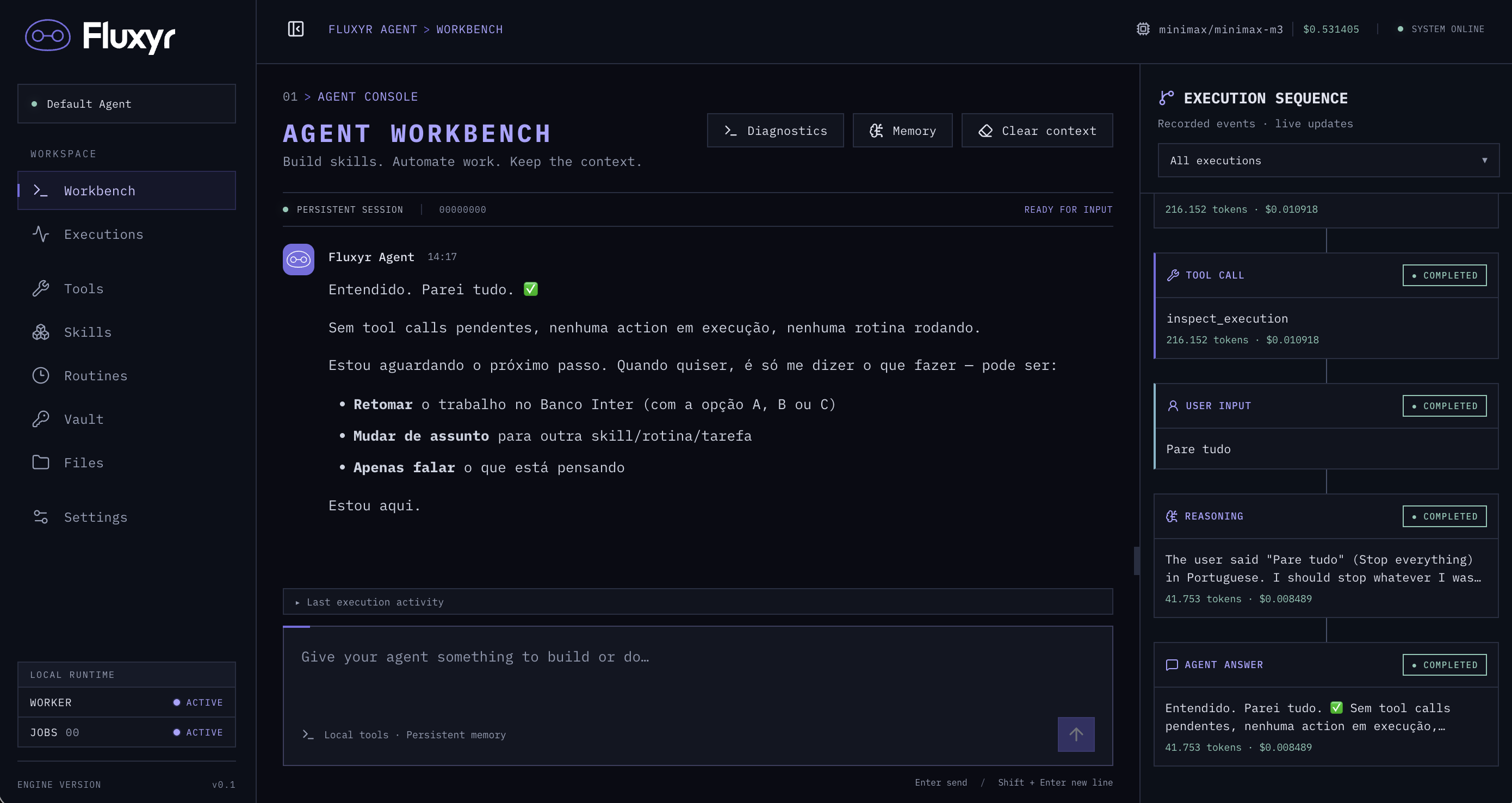Focus the agent prompt input field

pyautogui.click(x=697, y=669)
